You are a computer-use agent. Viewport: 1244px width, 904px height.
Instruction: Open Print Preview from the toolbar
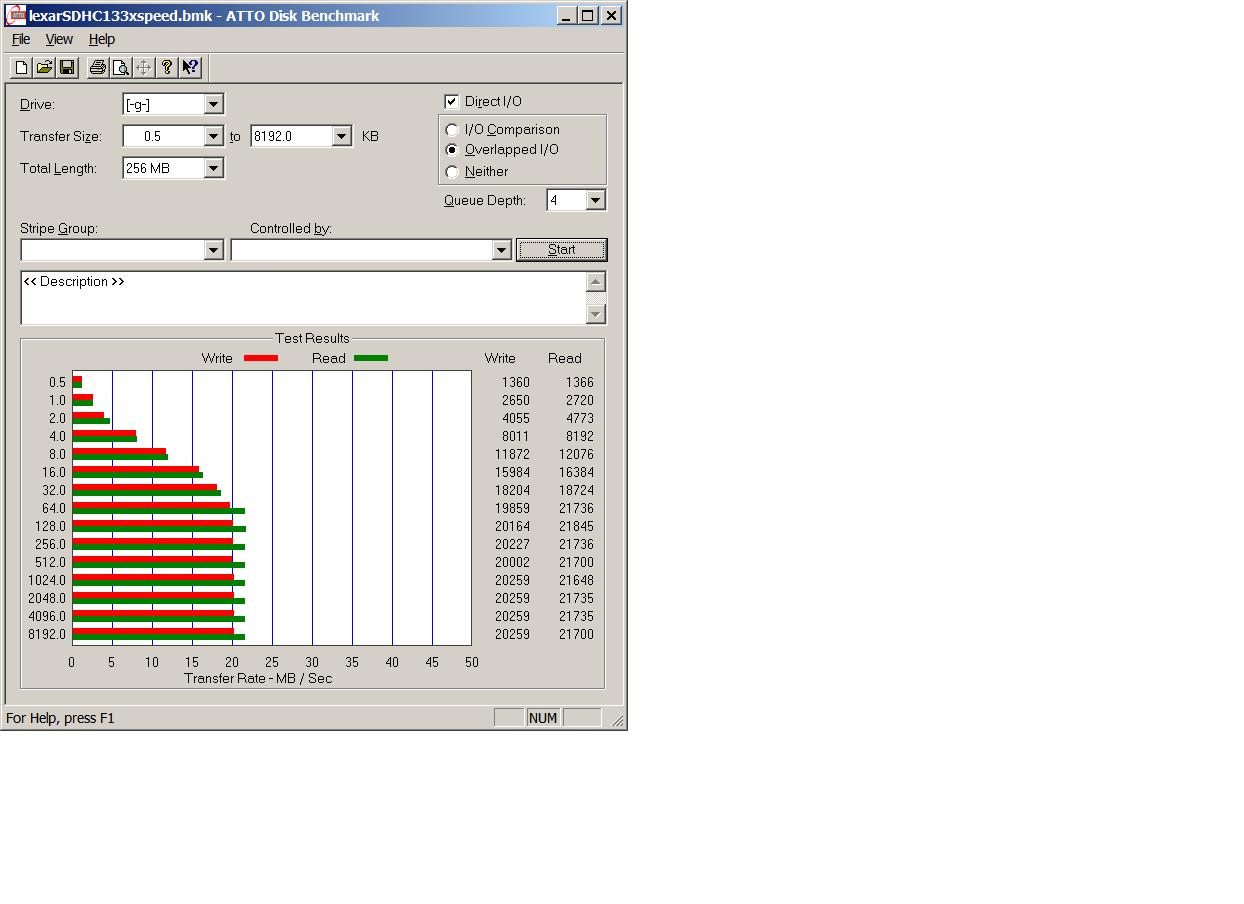(120, 67)
